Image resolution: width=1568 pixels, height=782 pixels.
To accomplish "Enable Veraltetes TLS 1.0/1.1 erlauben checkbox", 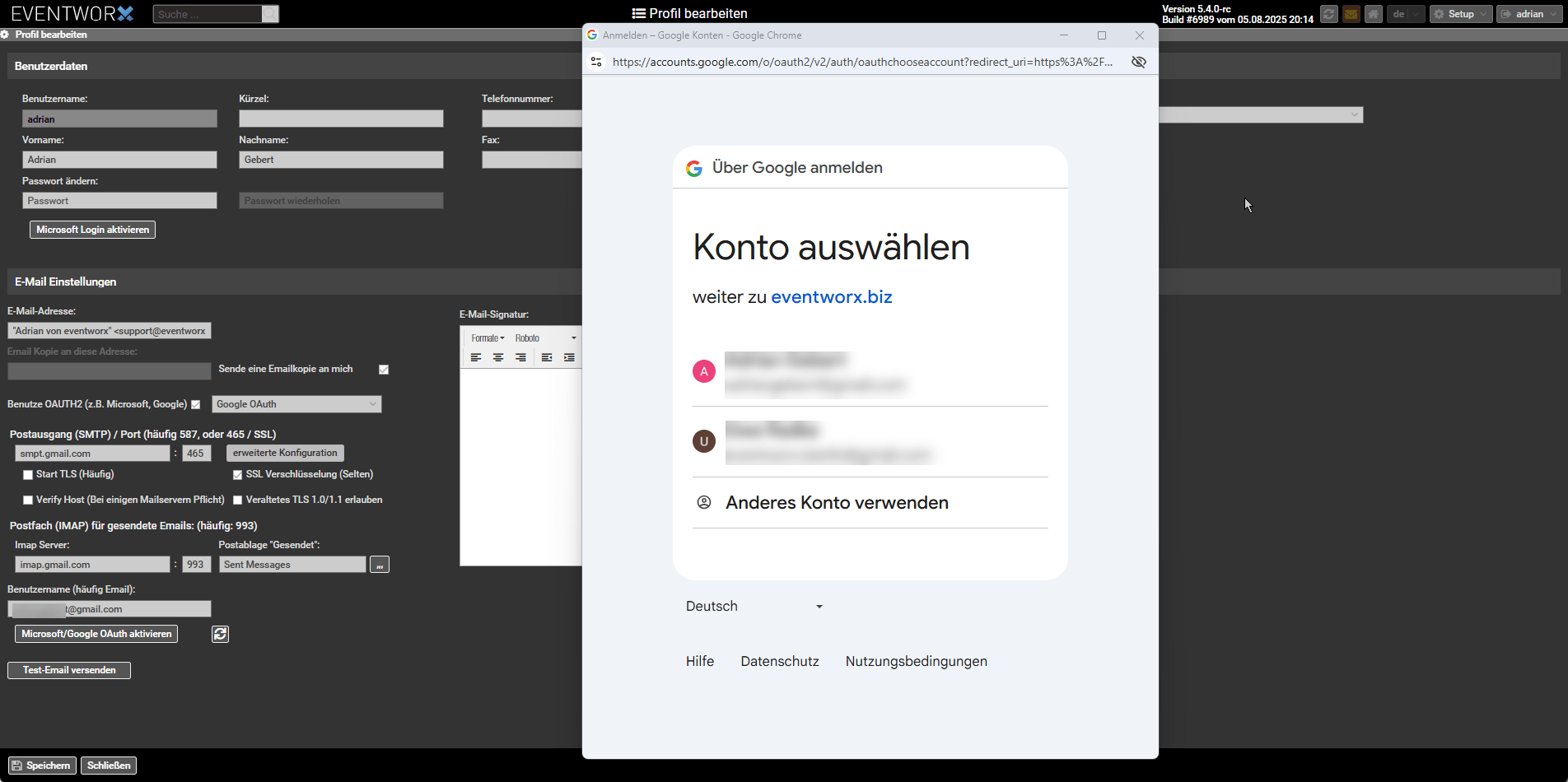I will (238, 500).
